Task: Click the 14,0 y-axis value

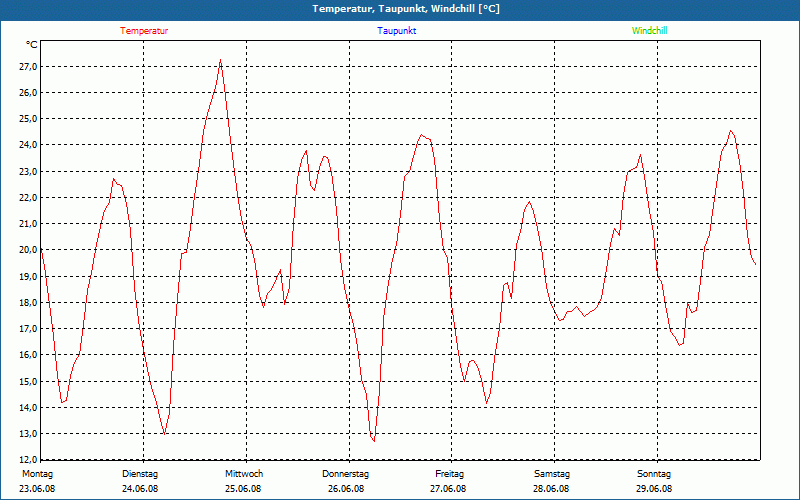Action: tap(29, 407)
